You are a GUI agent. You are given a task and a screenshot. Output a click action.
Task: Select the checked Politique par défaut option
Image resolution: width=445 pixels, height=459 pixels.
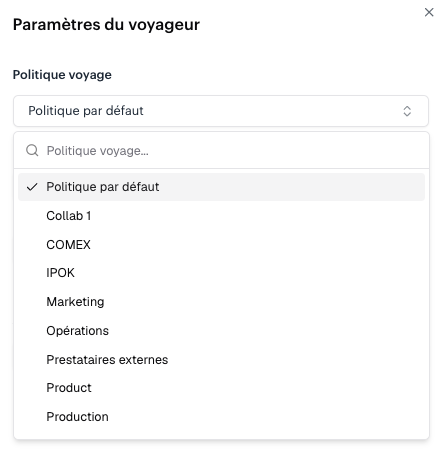(221, 187)
